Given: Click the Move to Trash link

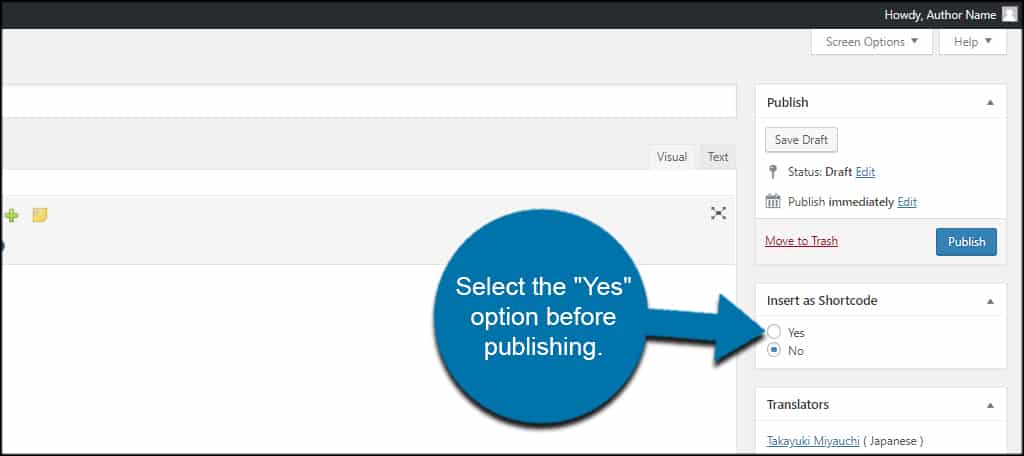Looking at the screenshot, I should click(801, 241).
